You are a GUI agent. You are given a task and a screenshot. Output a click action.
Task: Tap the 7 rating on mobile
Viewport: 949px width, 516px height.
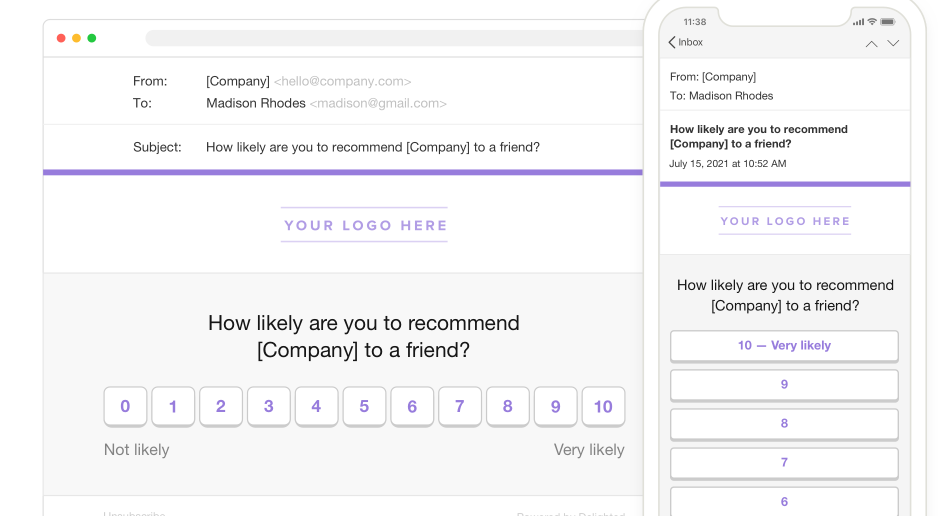coord(784,462)
